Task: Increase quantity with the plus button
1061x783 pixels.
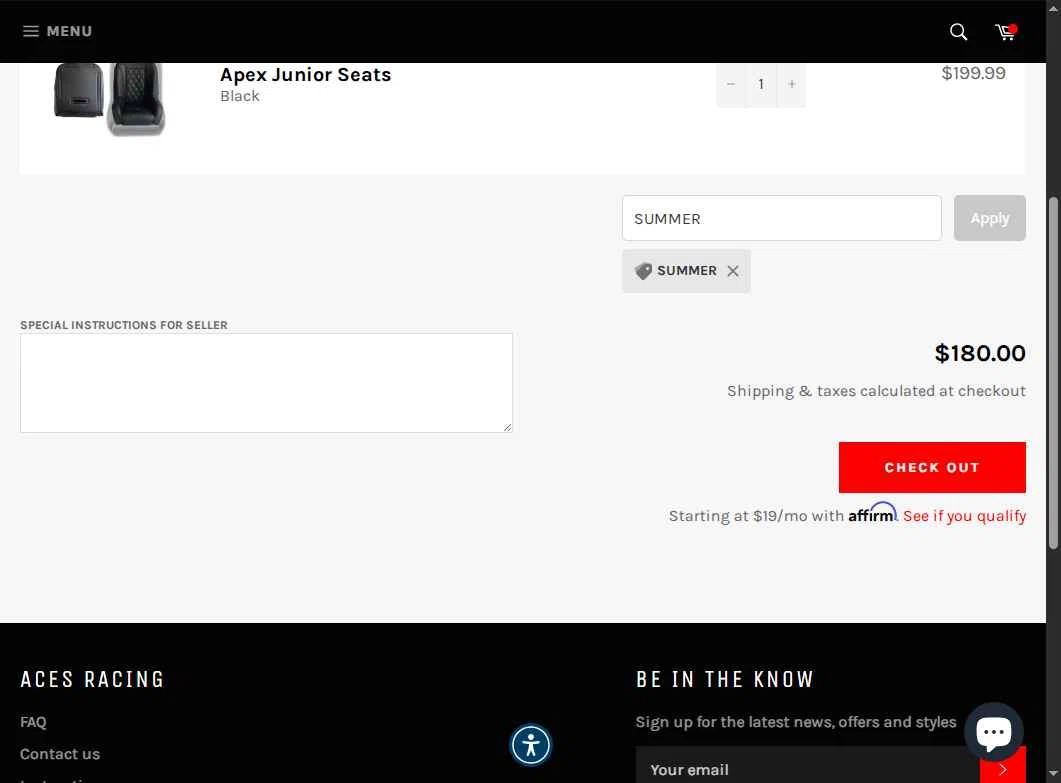Action: point(791,85)
